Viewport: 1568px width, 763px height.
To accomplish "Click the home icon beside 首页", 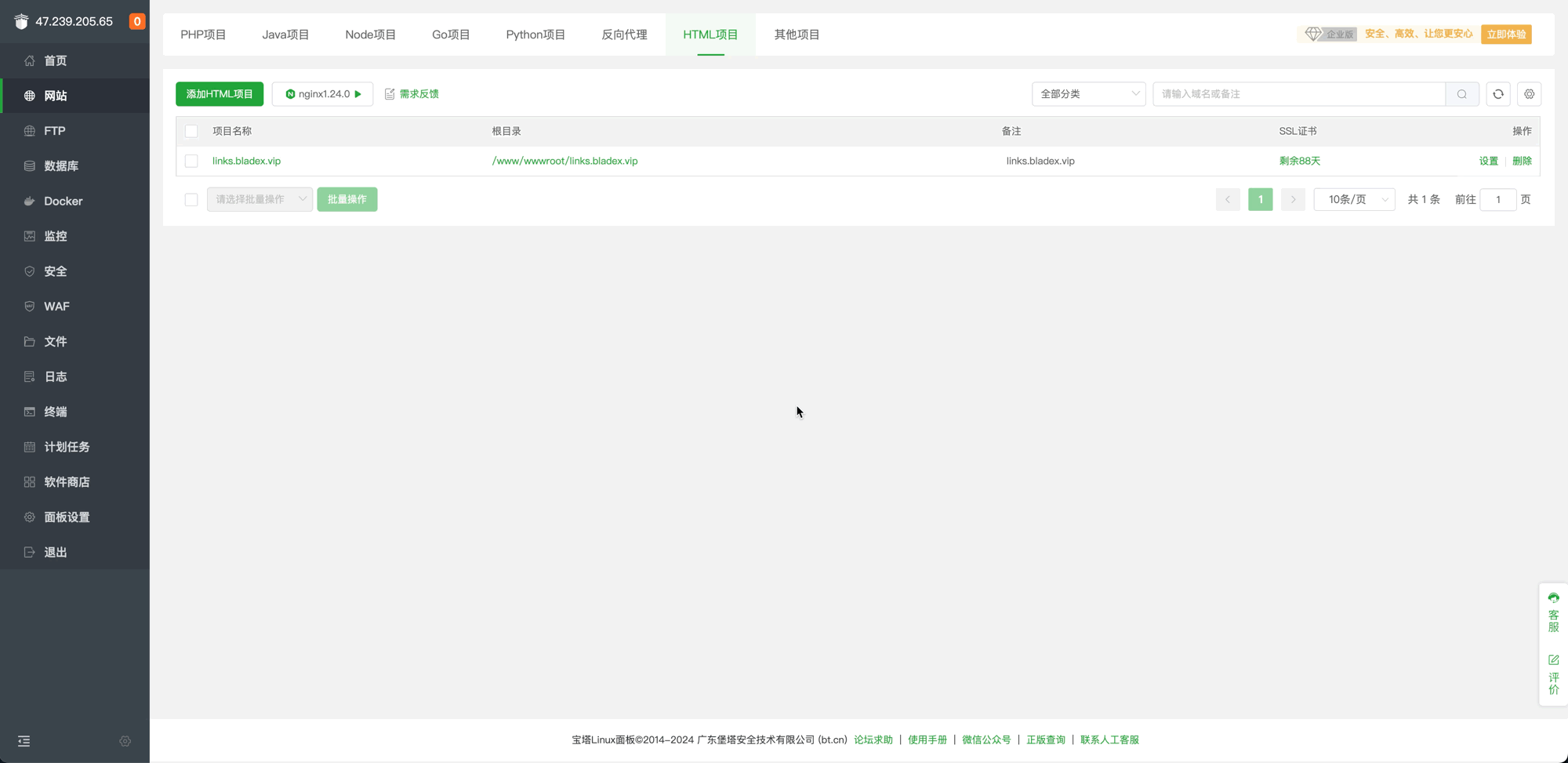I will (29, 60).
